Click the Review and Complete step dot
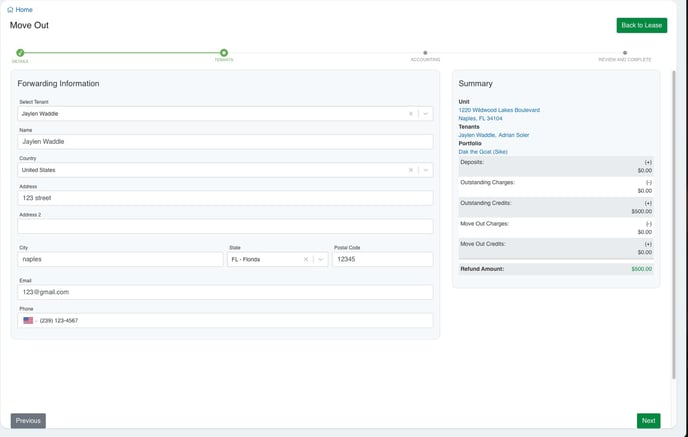The height and width of the screenshot is (437, 688). pos(625,53)
